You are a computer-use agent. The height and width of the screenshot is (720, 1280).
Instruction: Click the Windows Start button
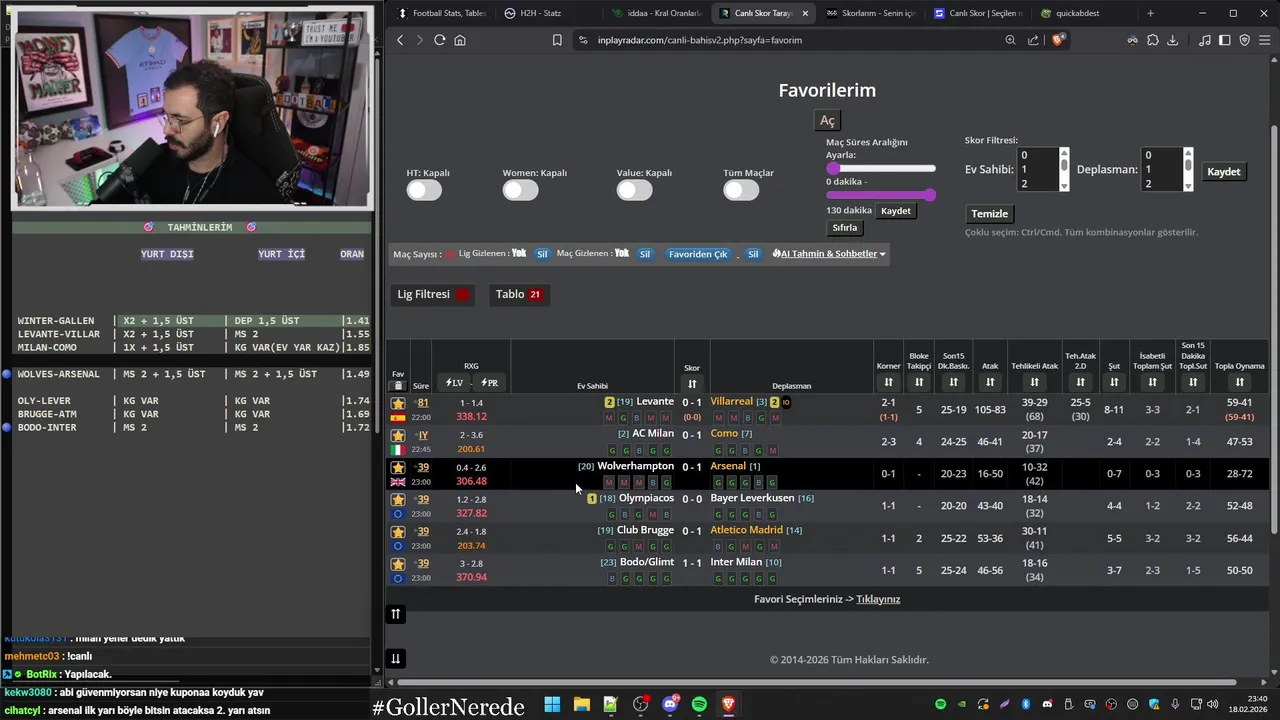point(552,705)
